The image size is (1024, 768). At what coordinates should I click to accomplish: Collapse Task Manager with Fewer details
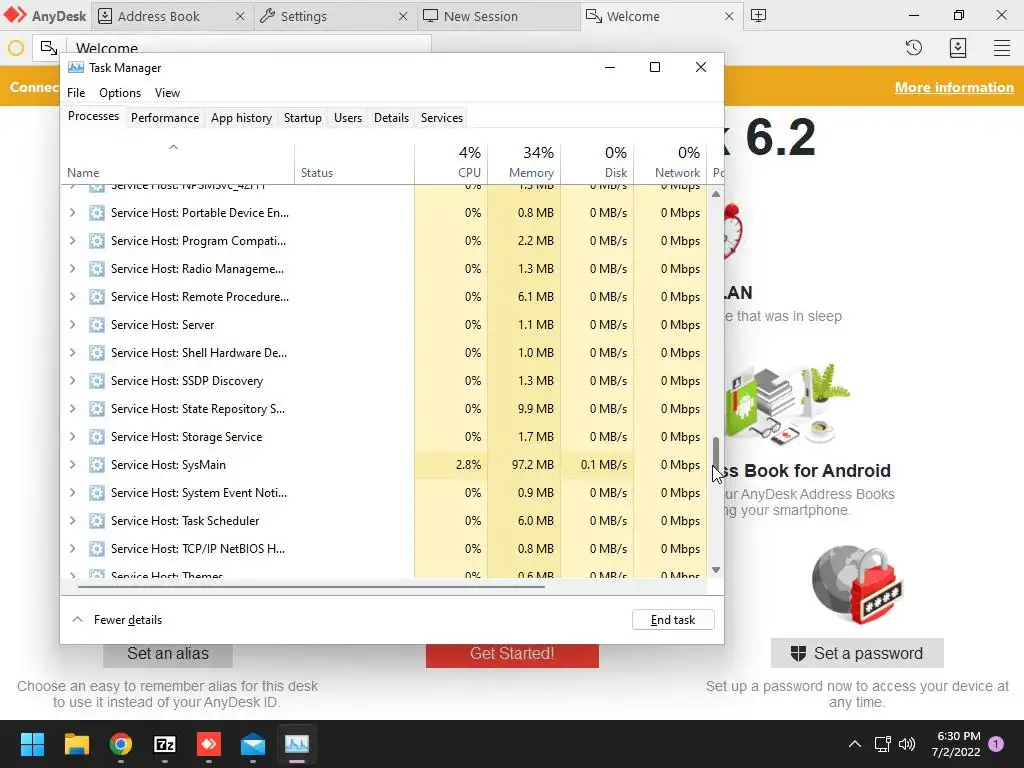(x=117, y=620)
